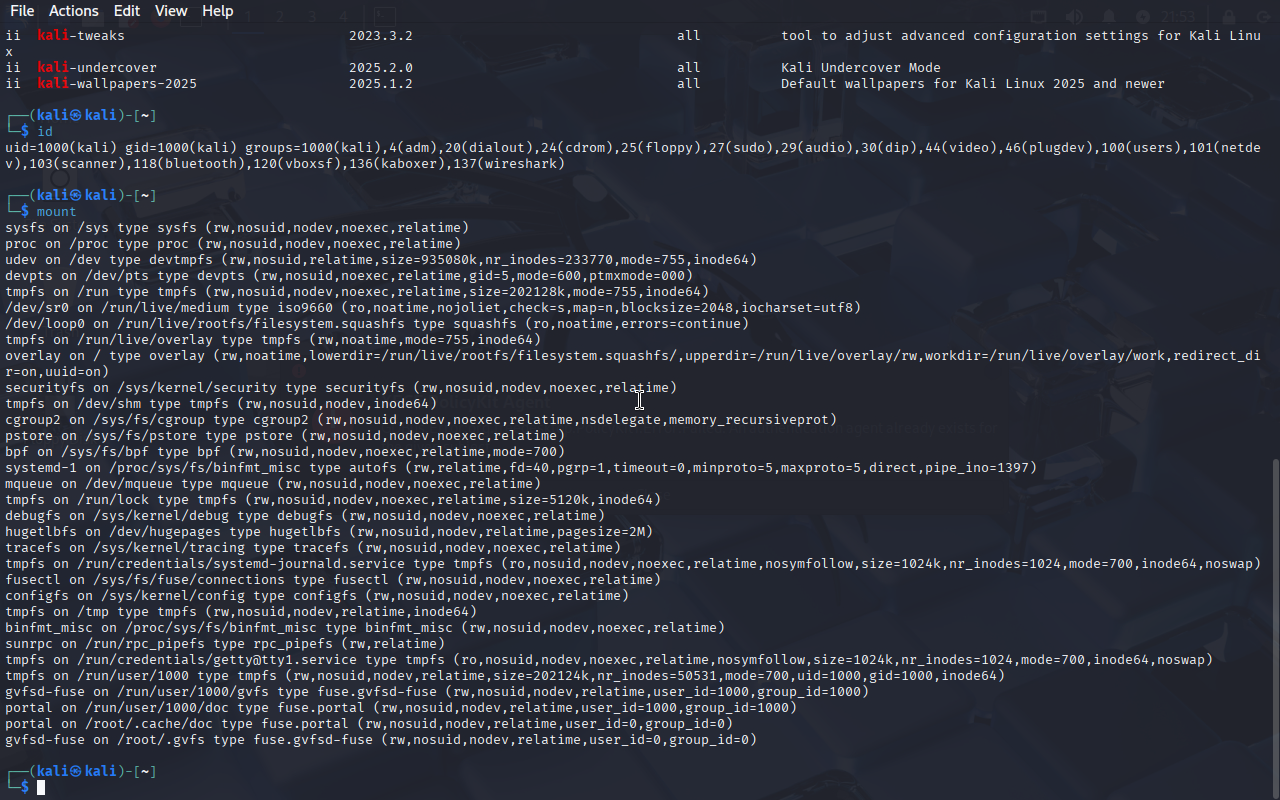
Task: Click the 'bpf on /sys/fs/bpf' line
Action: (285, 452)
